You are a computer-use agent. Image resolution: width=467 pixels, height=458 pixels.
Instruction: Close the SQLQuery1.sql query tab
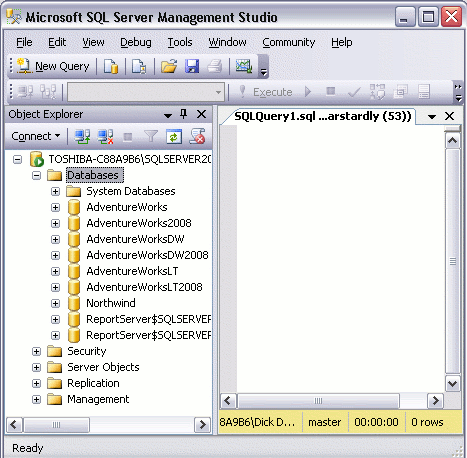(x=450, y=116)
